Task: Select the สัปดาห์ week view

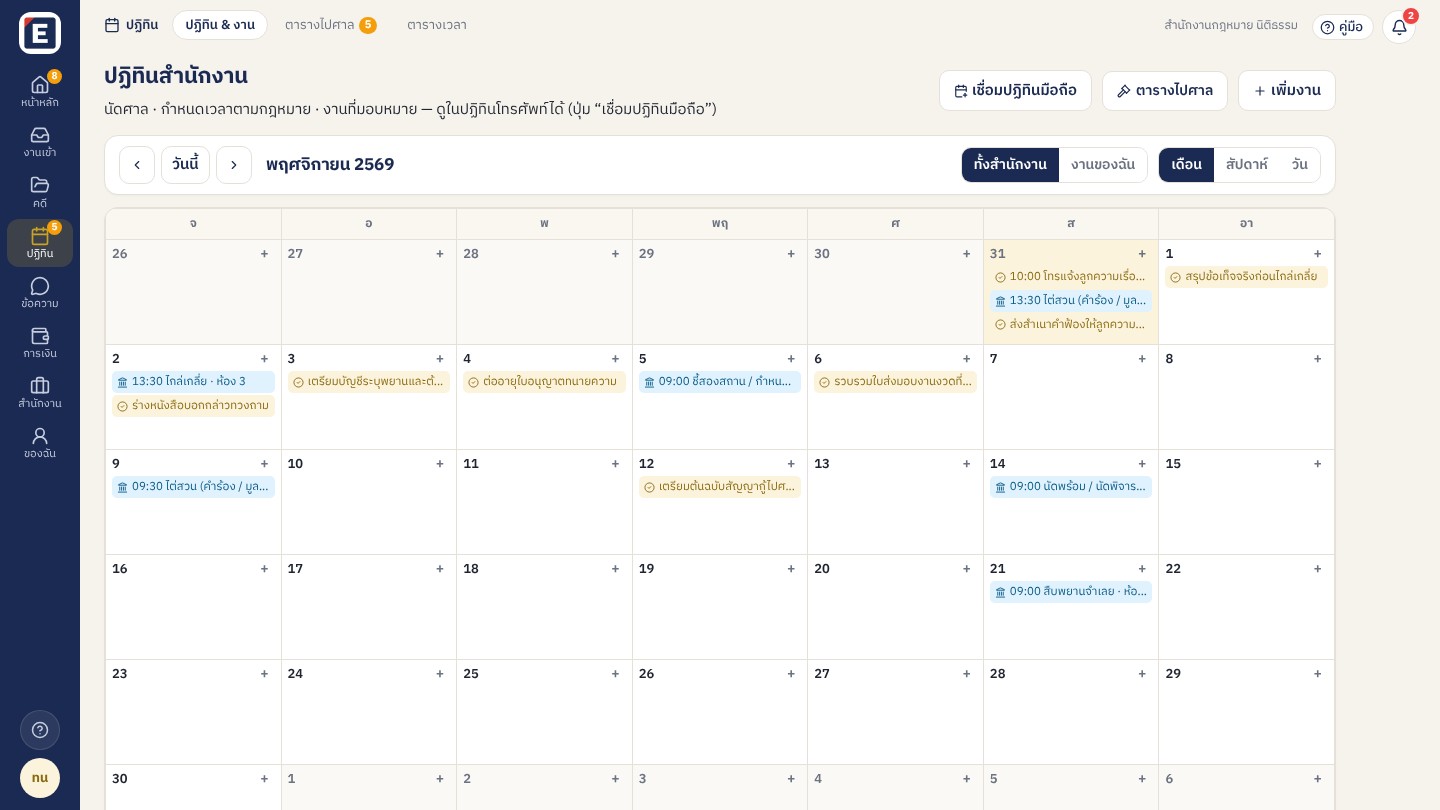Action: click(1246, 165)
